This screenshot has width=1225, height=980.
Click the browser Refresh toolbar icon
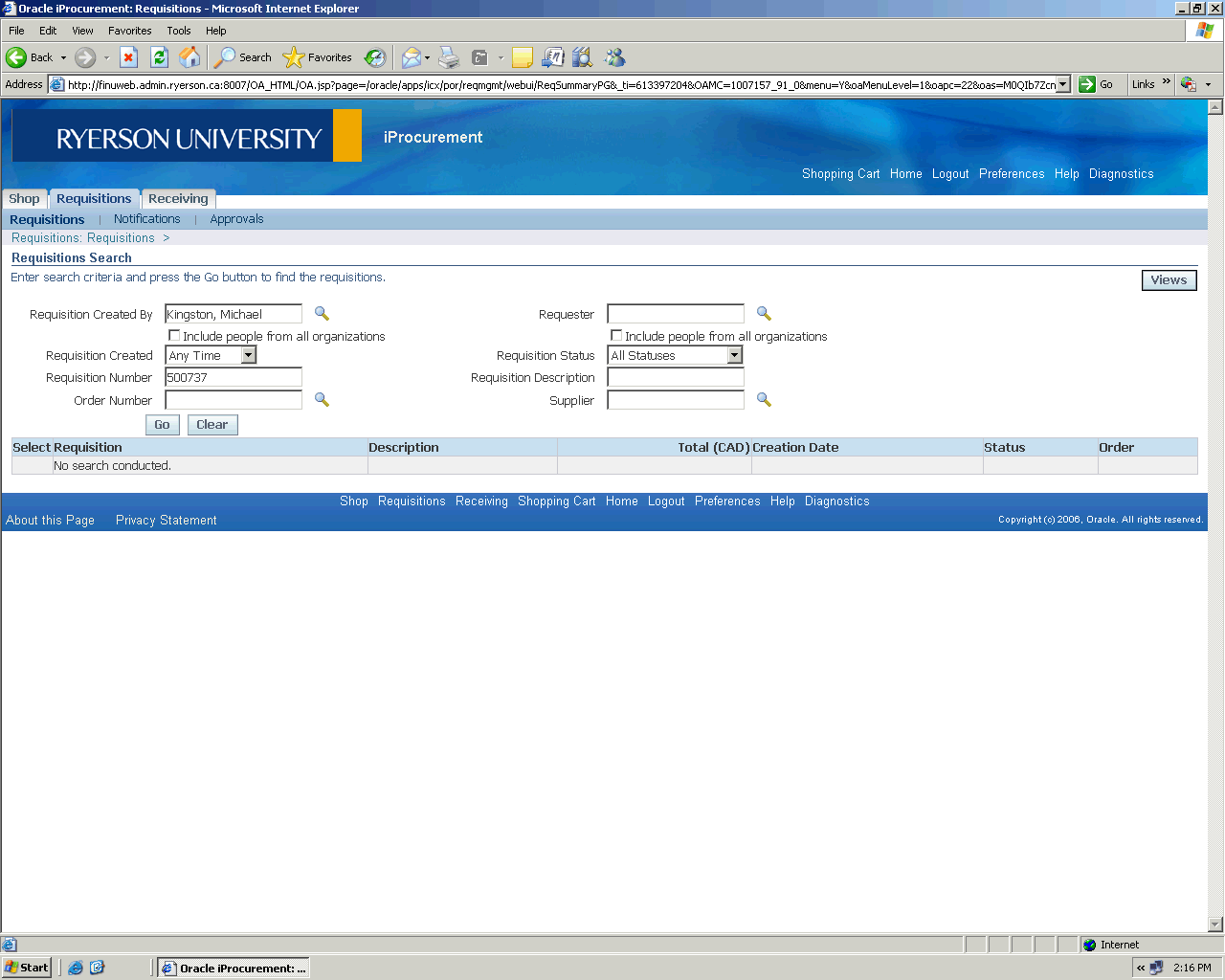160,57
